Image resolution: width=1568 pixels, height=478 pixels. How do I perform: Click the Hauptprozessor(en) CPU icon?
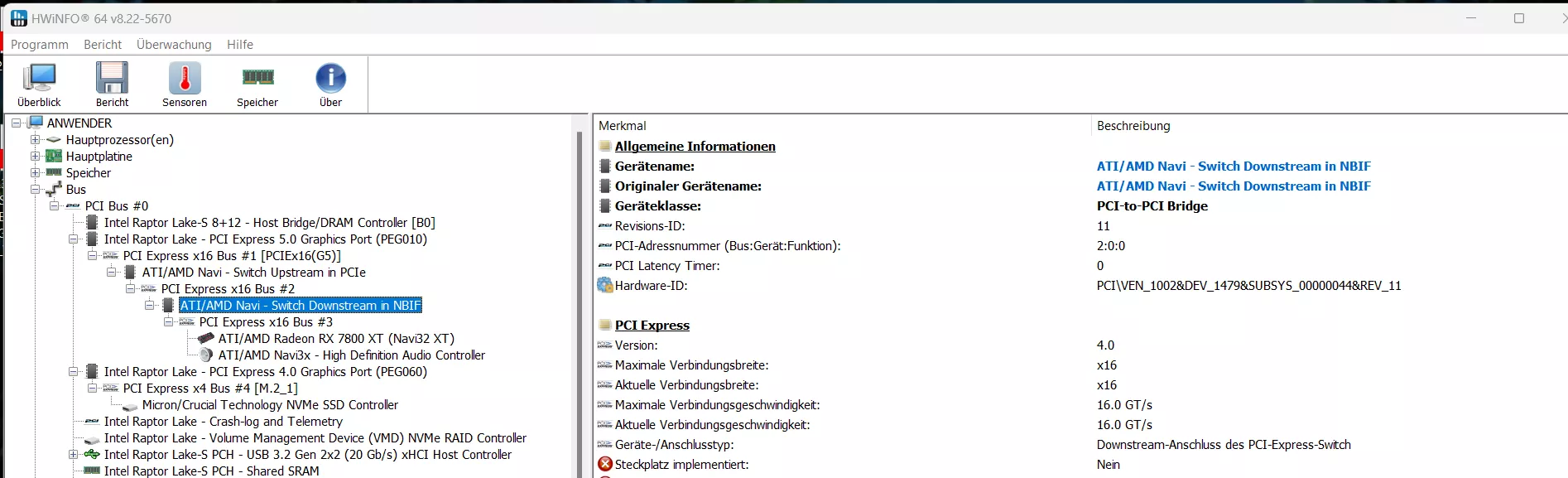(54, 140)
